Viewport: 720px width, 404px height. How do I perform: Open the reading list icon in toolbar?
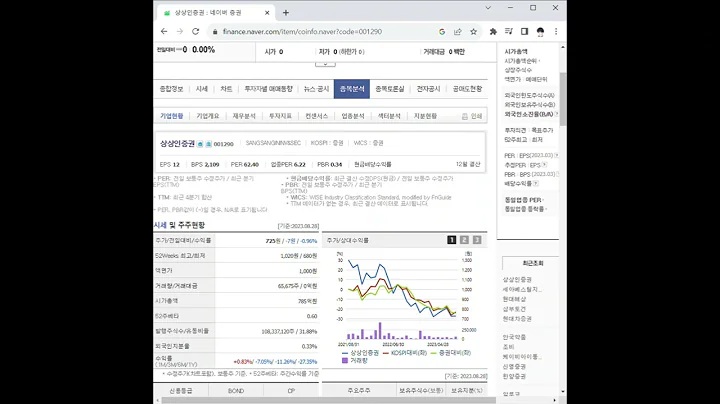click(x=509, y=31)
